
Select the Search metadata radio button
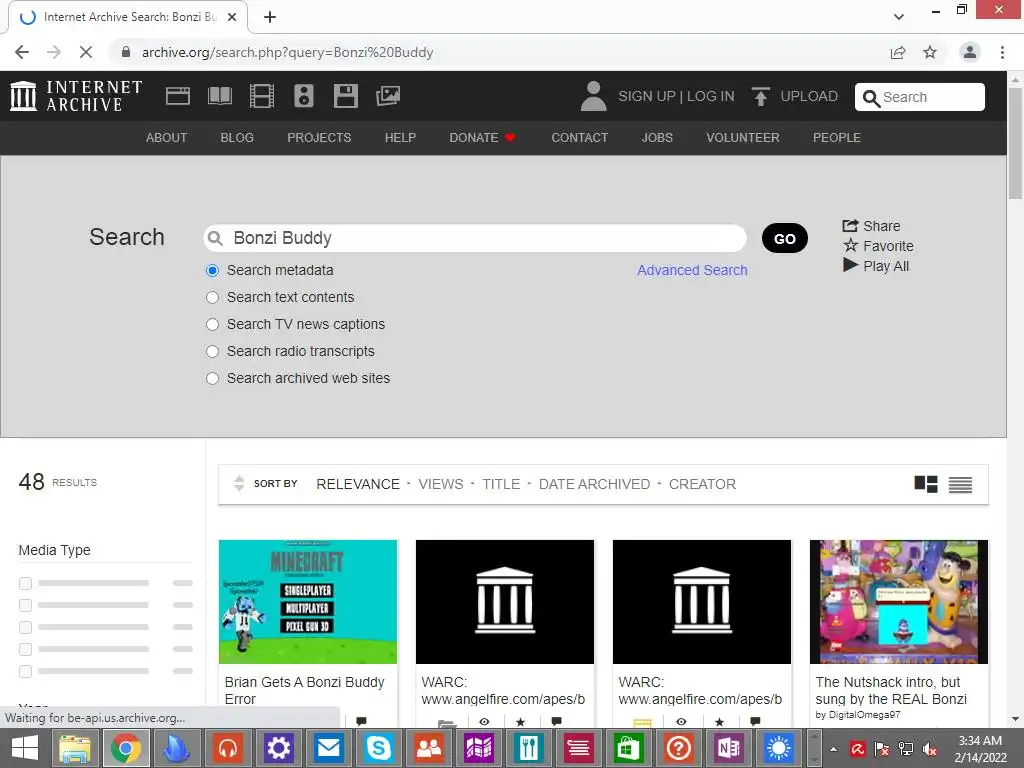(x=212, y=270)
